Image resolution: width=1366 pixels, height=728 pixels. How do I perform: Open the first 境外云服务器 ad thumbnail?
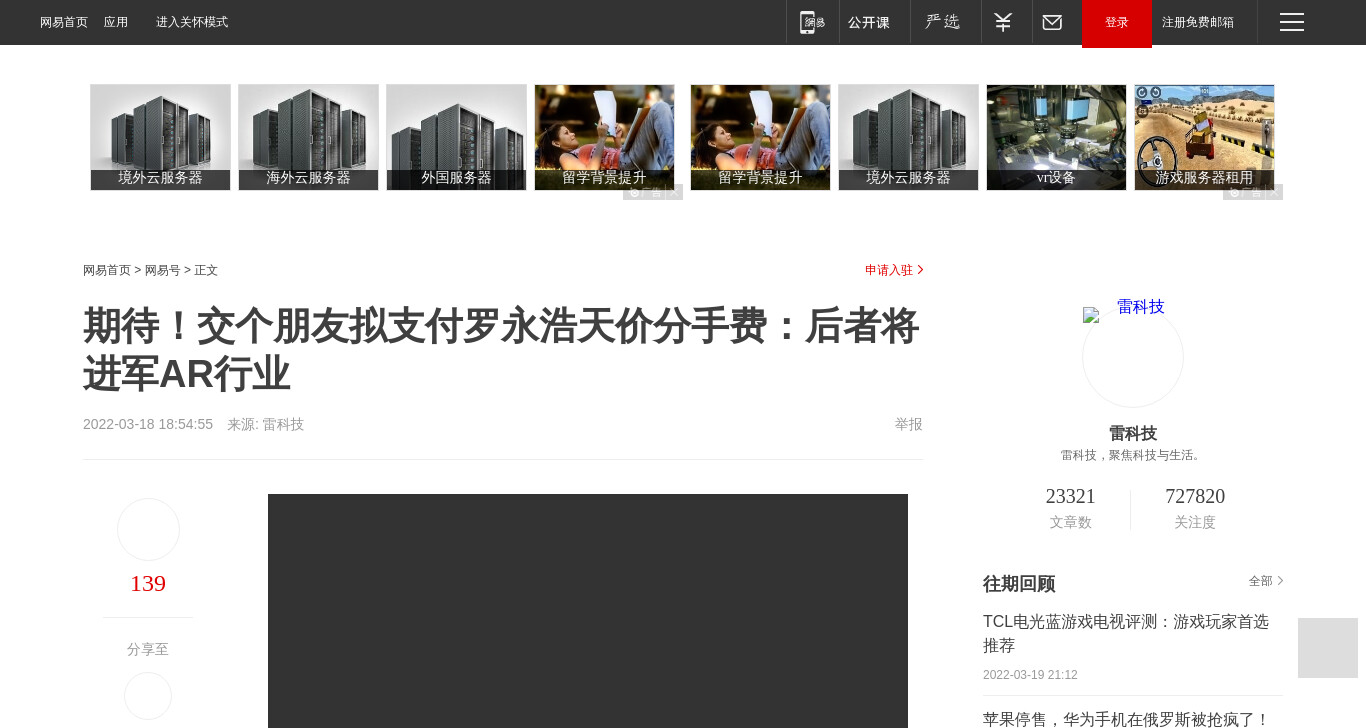click(x=160, y=137)
